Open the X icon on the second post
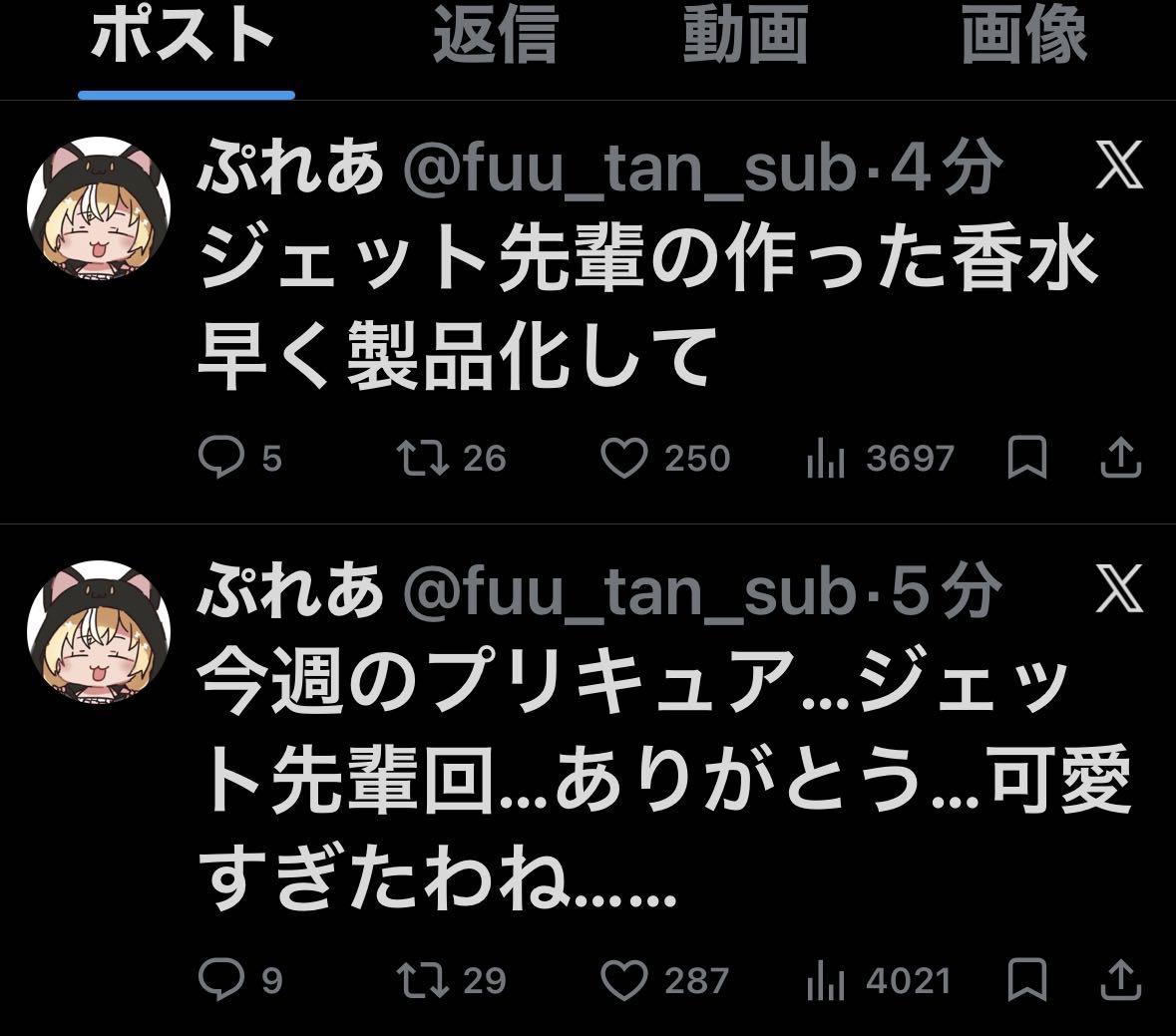This screenshot has height=1036, width=1176. point(1119,587)
